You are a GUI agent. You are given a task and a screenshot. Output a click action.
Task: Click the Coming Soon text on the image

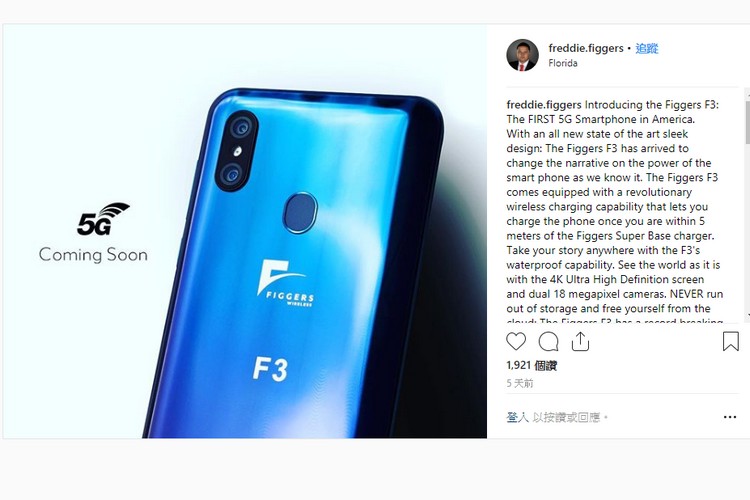93,255
